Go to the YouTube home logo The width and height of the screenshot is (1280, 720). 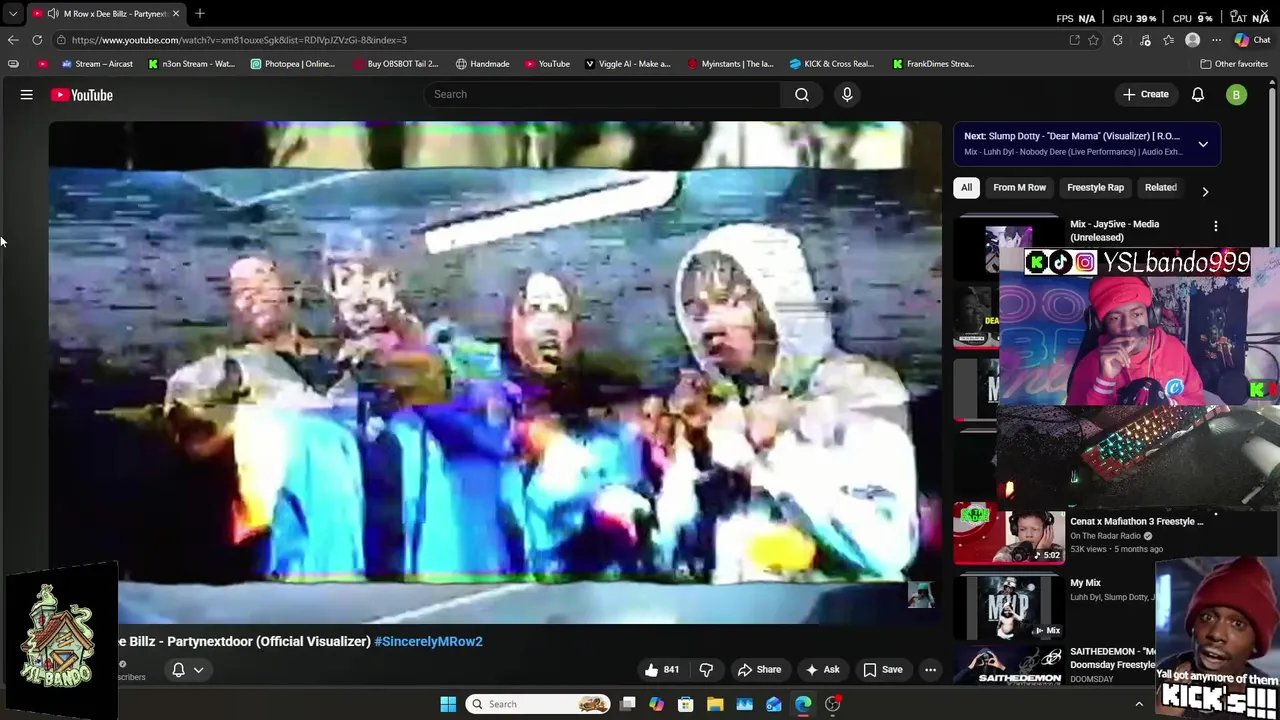pos(82,95)
